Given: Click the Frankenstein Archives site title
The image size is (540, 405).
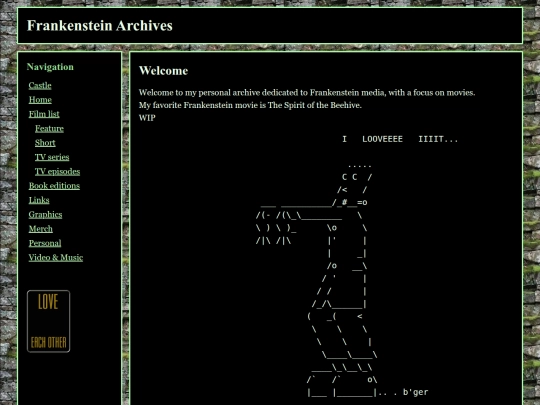Looking at the screenshot, I should [x=100, y=26].
